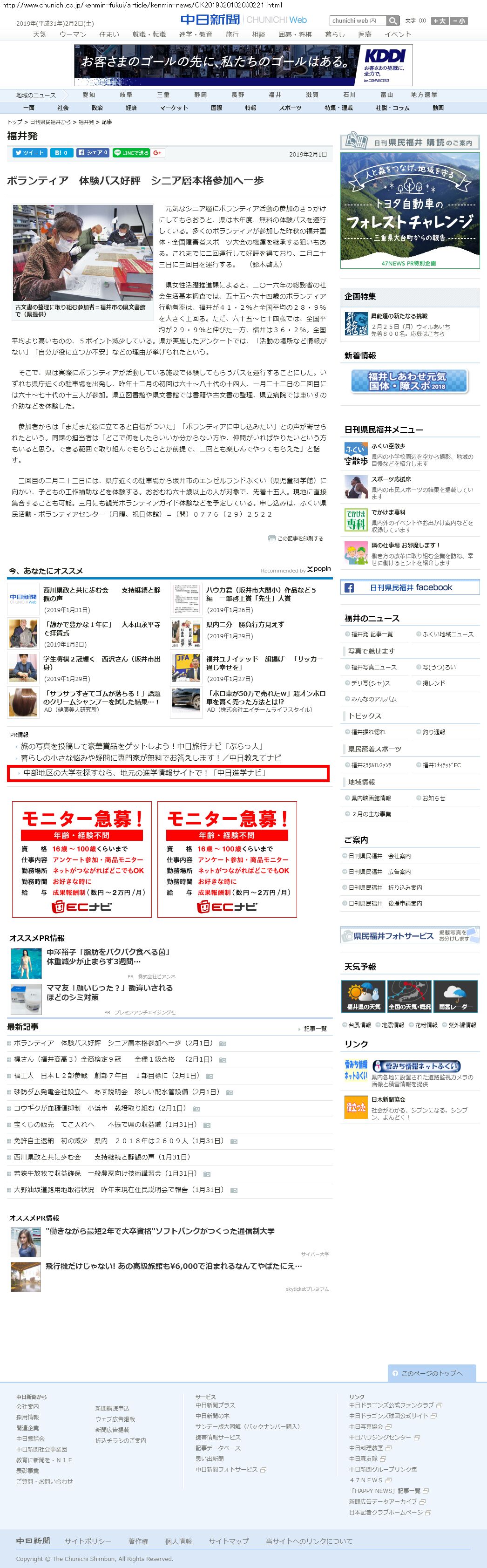The height and width of the screenshot is (1568, 487).
Task: Click 花粉情報 weather link
Action: pos(426,1025)
